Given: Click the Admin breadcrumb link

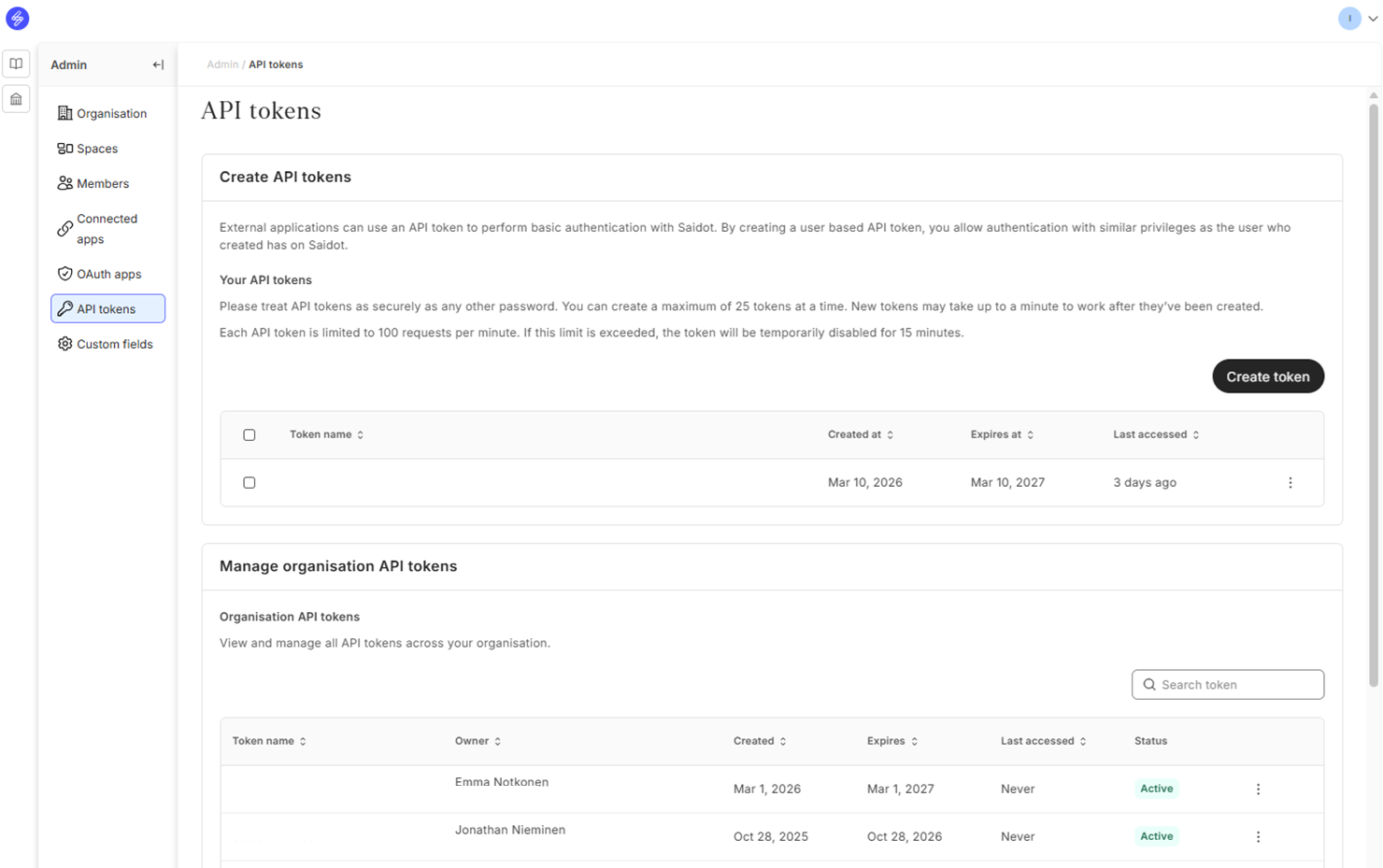Looking at the screenshot, I should point(222,65).
